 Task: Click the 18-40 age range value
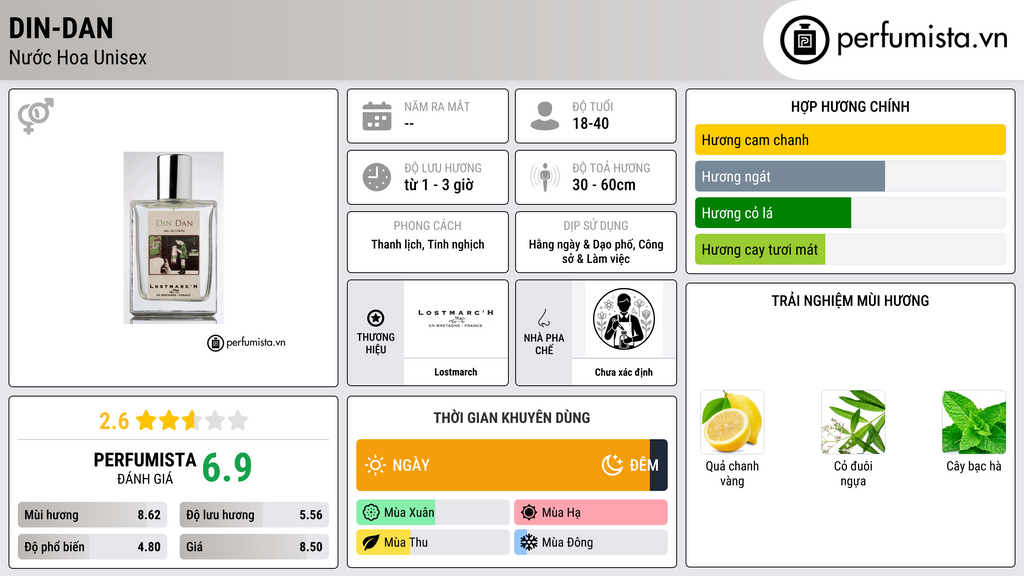pos(590,123)
